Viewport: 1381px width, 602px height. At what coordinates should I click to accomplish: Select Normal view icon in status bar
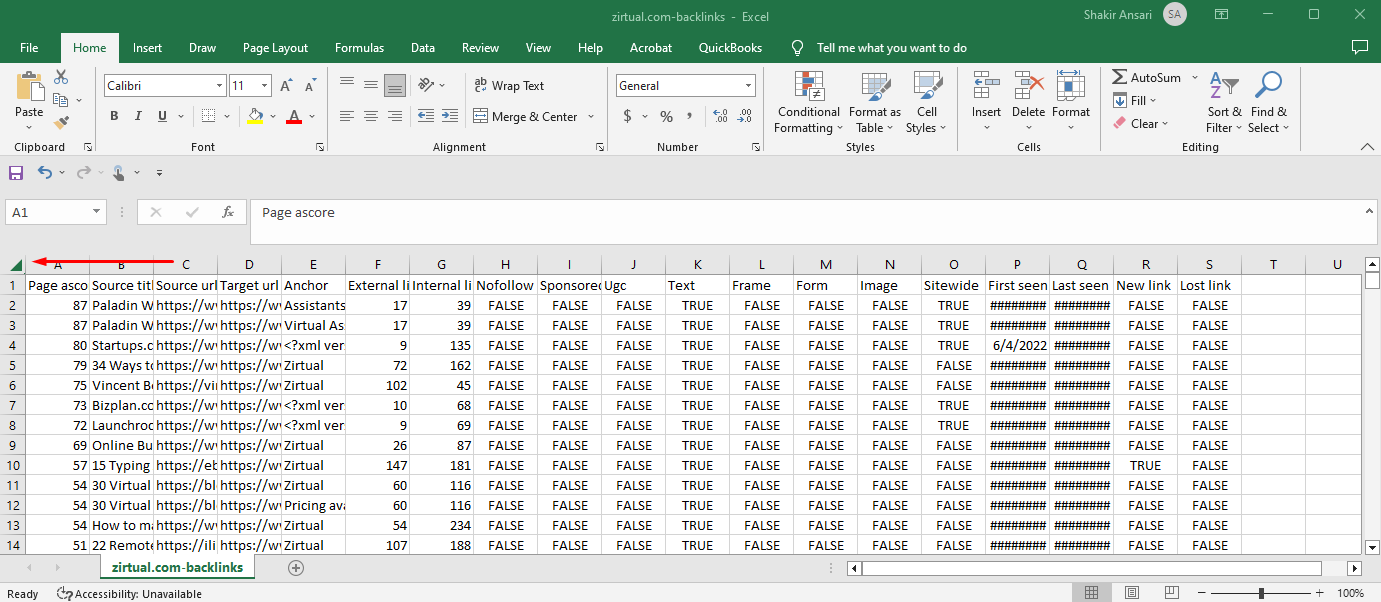[1092, 593]
